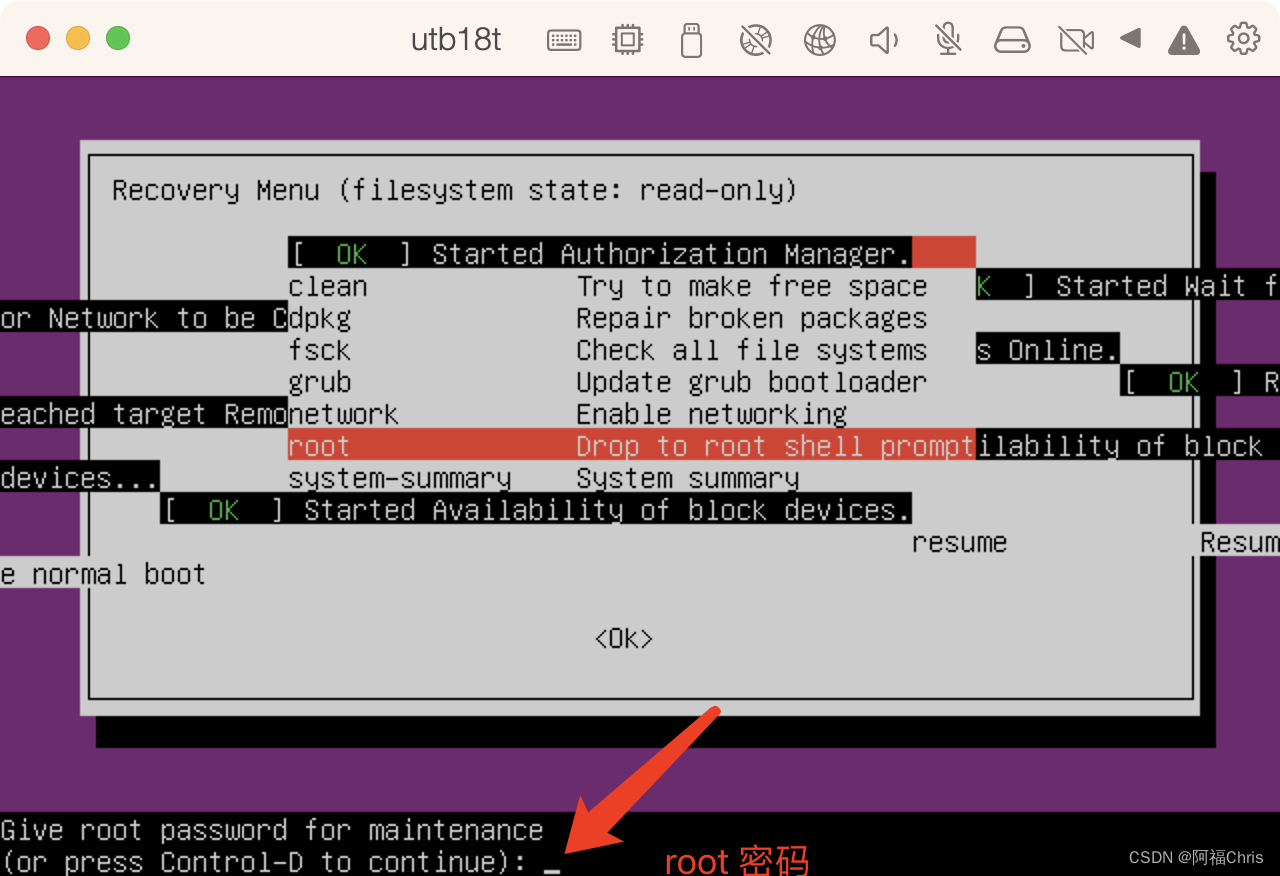Screen dimensions: 1280x876
Task: Toggle the muted microphone icon
Action: 948,40
